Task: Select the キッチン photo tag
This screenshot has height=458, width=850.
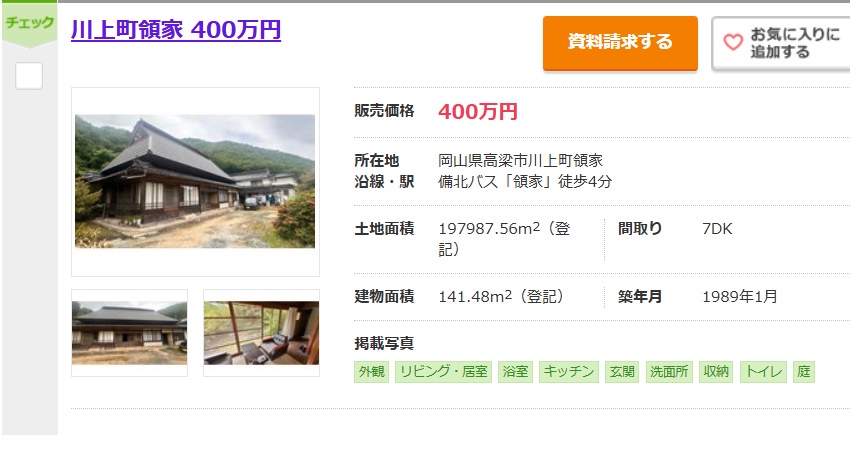Action: coord(569,372)
